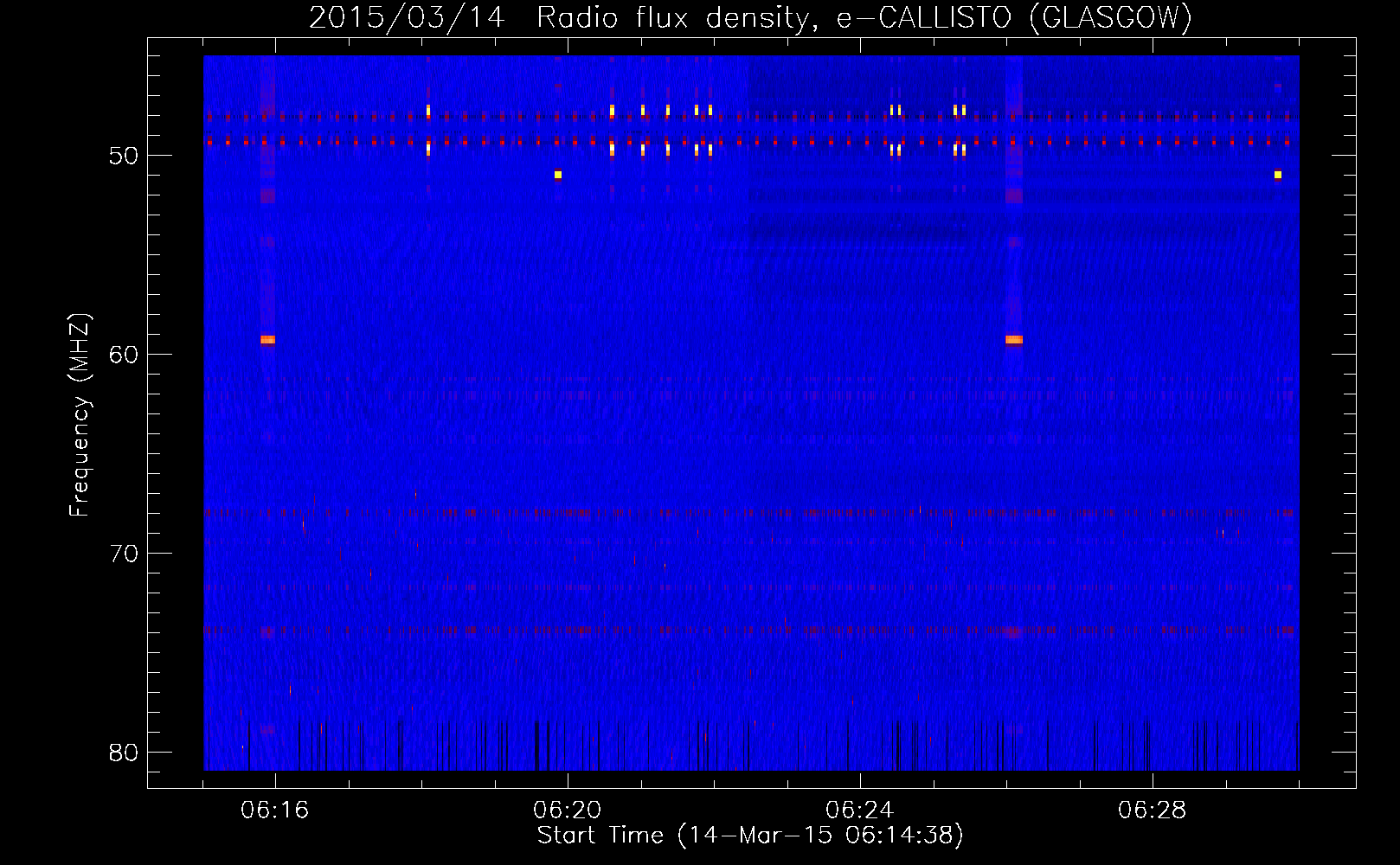This screenshot has height=865, width=1400.
Task: Click the yellow spot near 06:30 at 51 MHz
Action: click(1278, 175)
